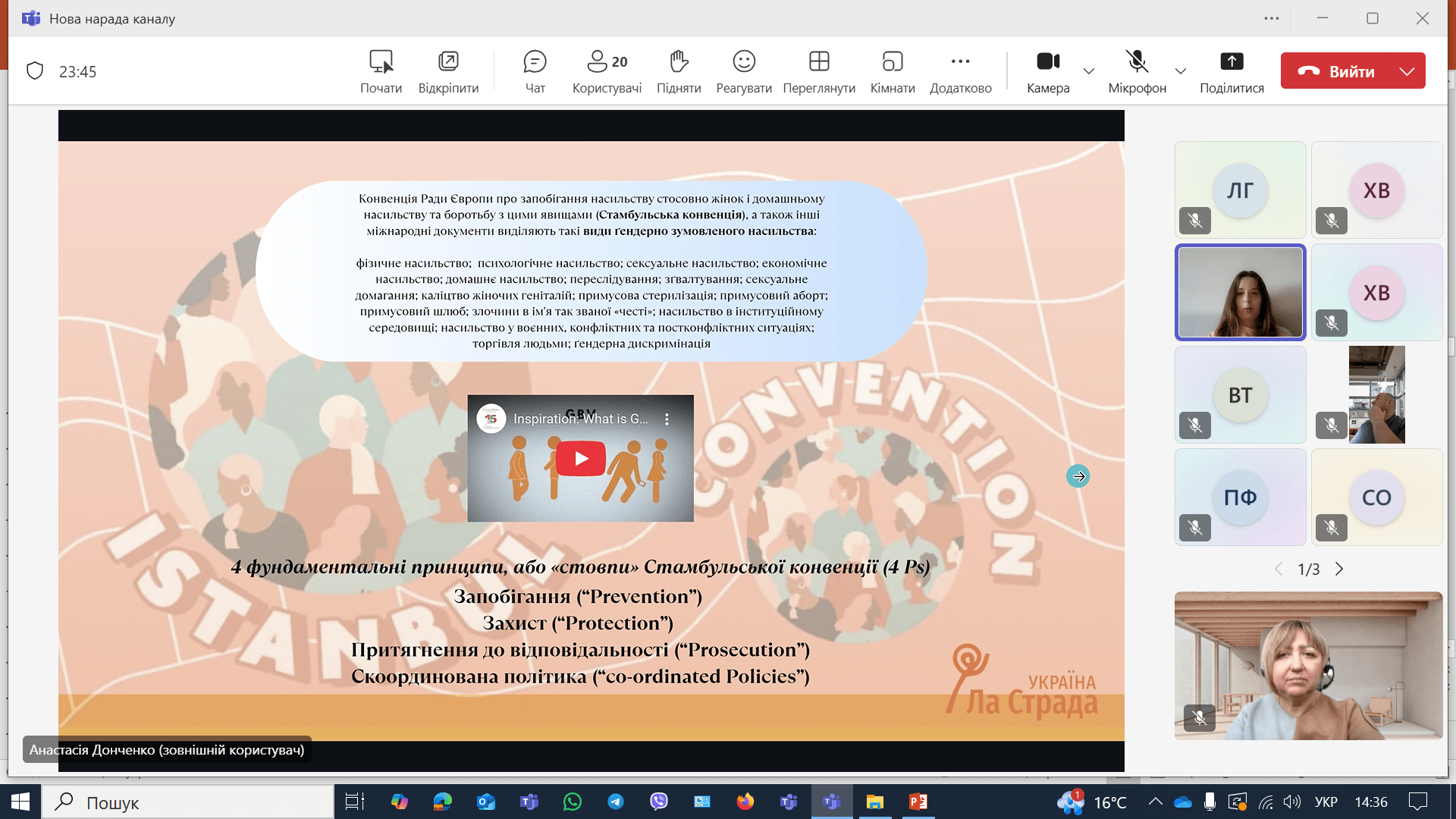Open File Explorer from the taskbar

click(x=875, y=802)
